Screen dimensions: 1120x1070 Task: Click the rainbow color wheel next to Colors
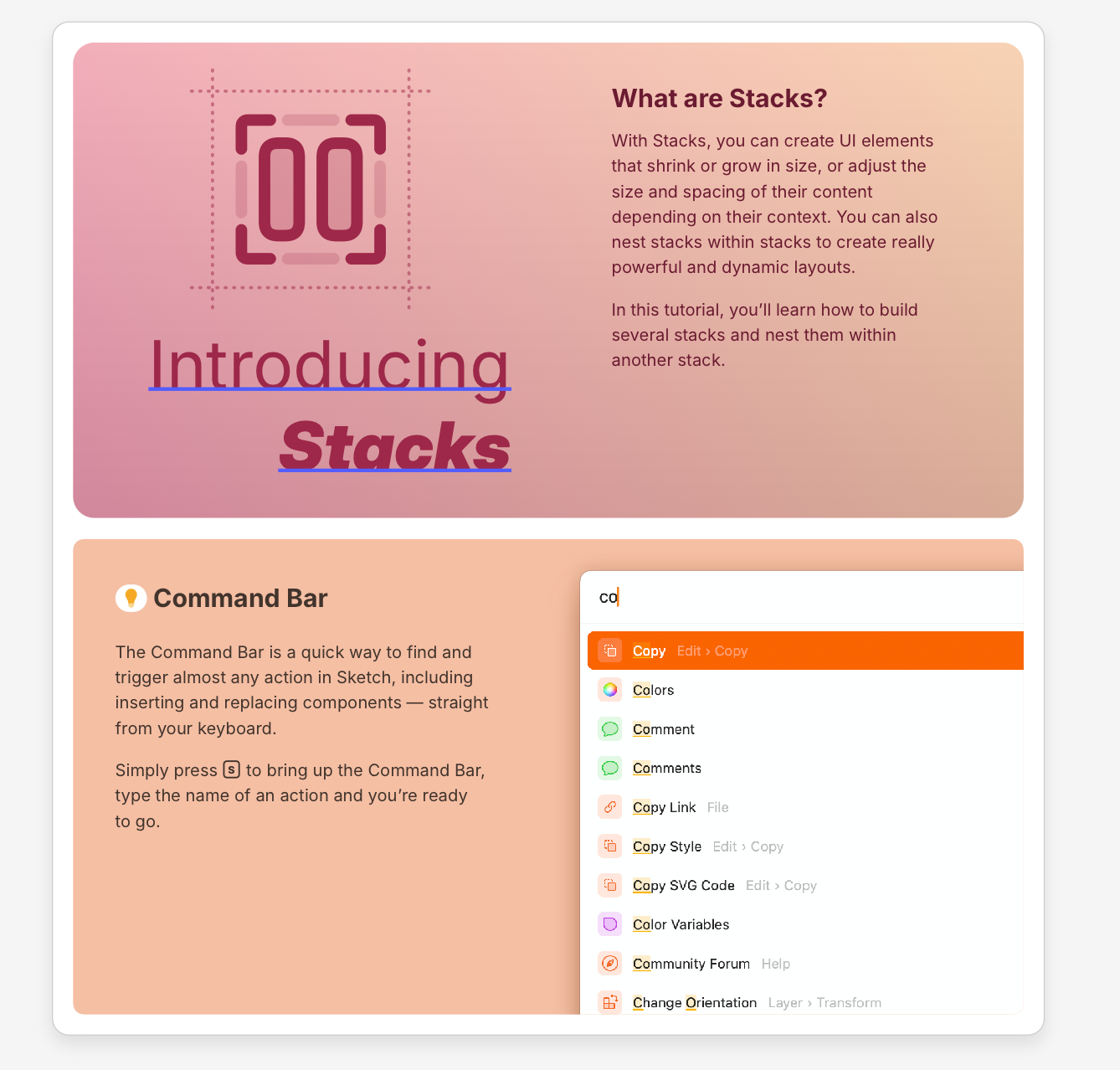pos(610,690)
